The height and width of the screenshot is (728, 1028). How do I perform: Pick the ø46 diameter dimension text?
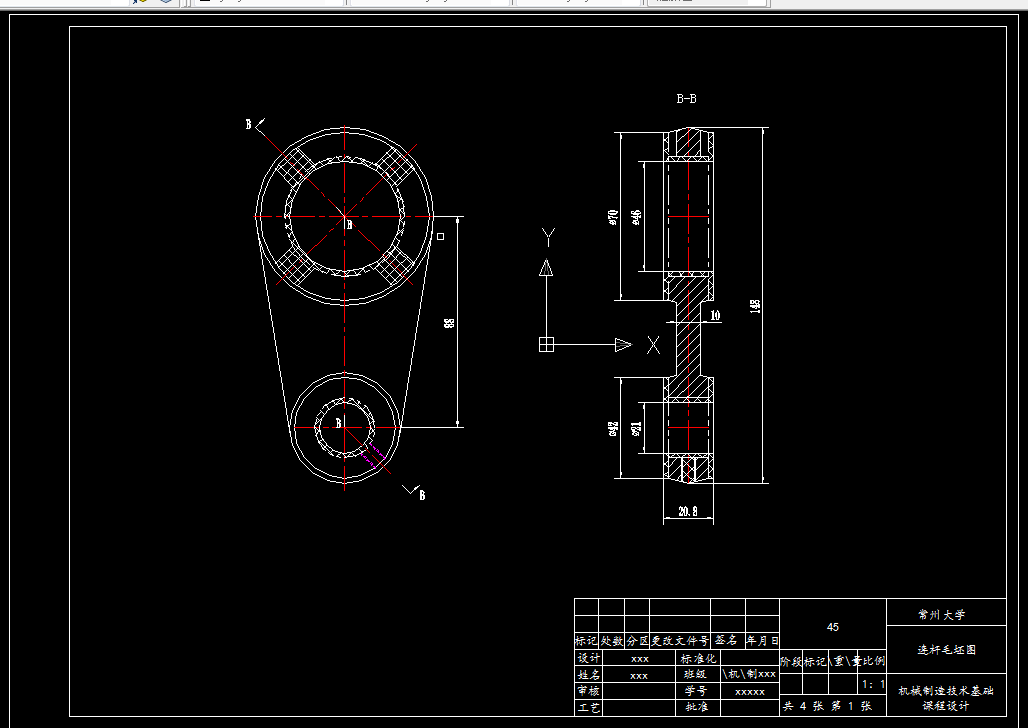(636, 217)
